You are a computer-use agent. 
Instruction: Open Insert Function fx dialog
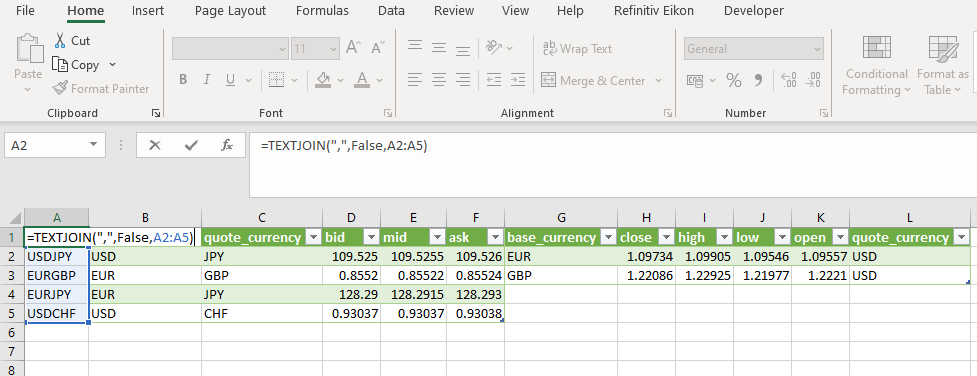[x=227, y=145]
